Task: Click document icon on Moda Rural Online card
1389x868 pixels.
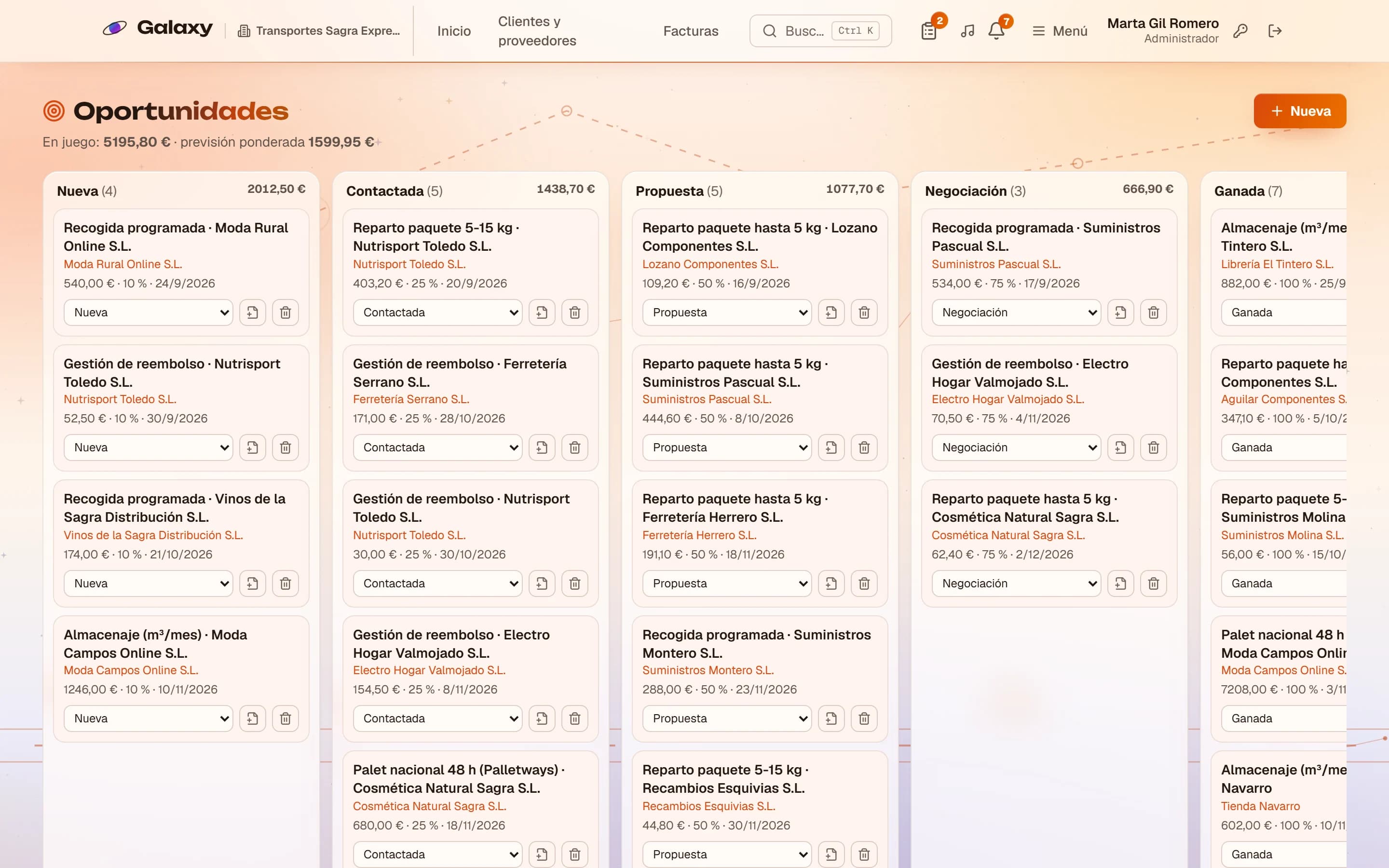Action: (x=253, y=312)
